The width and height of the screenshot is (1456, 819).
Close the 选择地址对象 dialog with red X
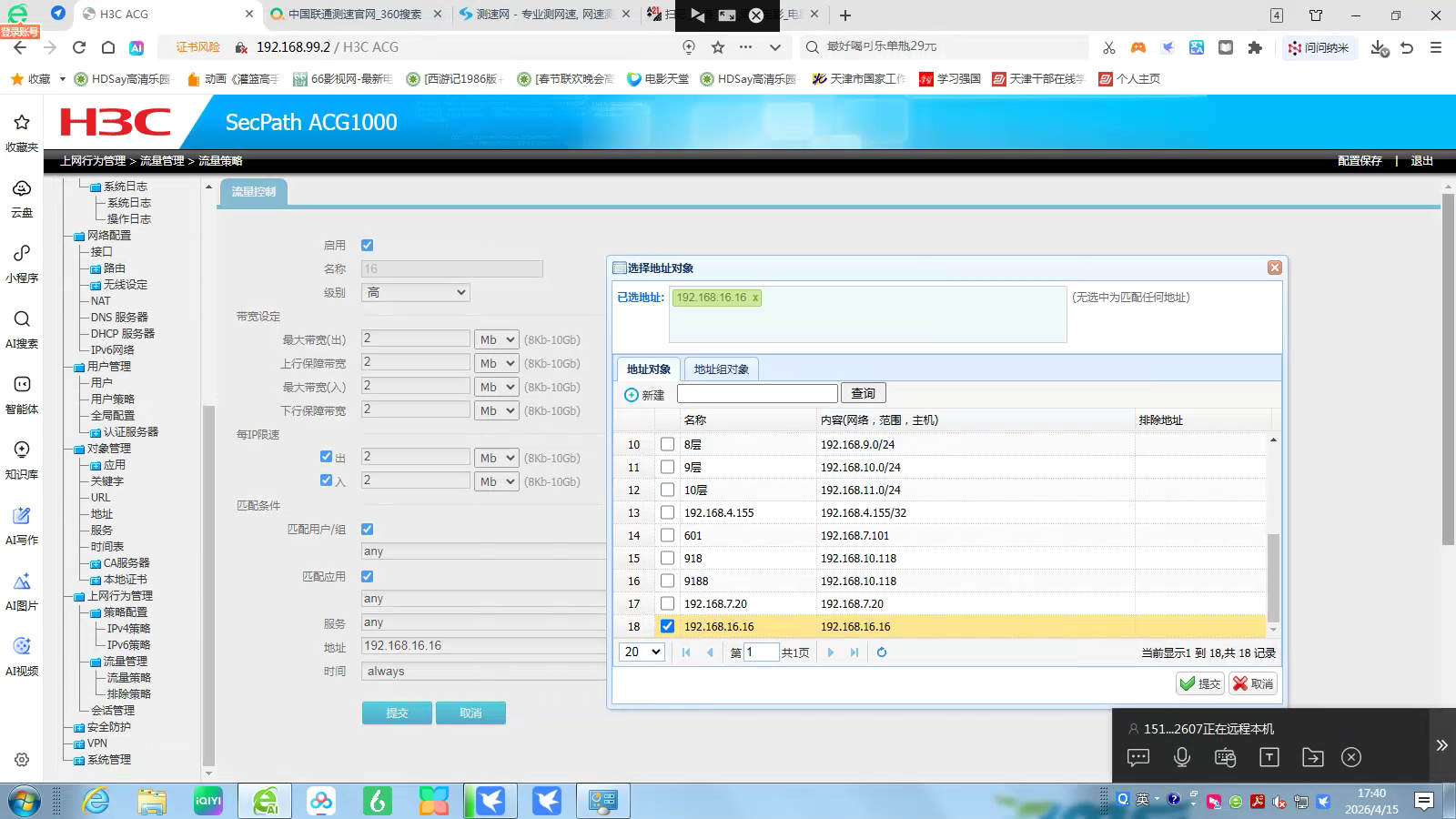coord(1274,268)
